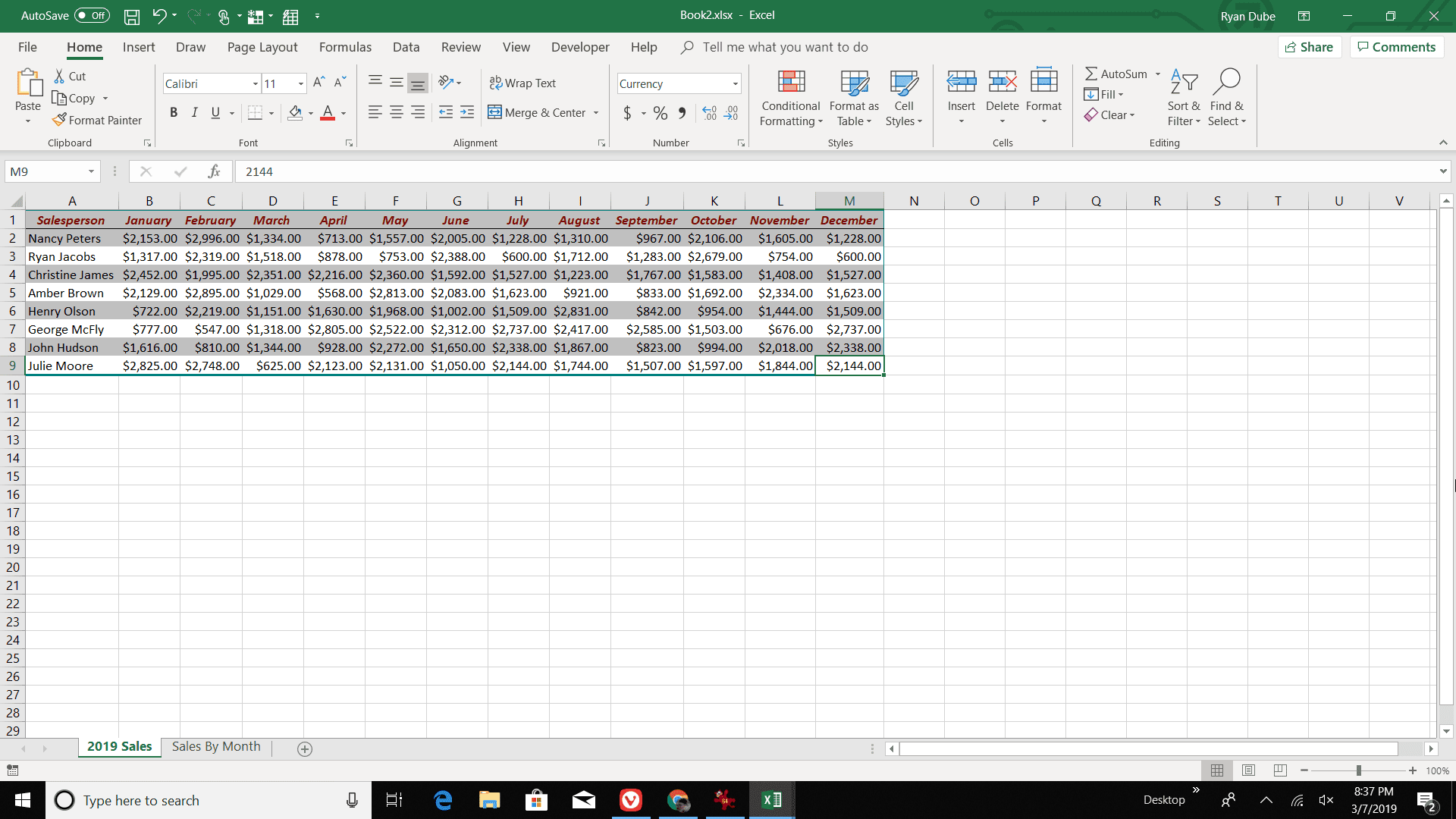Click the Formulas ribbon tab

345,47
